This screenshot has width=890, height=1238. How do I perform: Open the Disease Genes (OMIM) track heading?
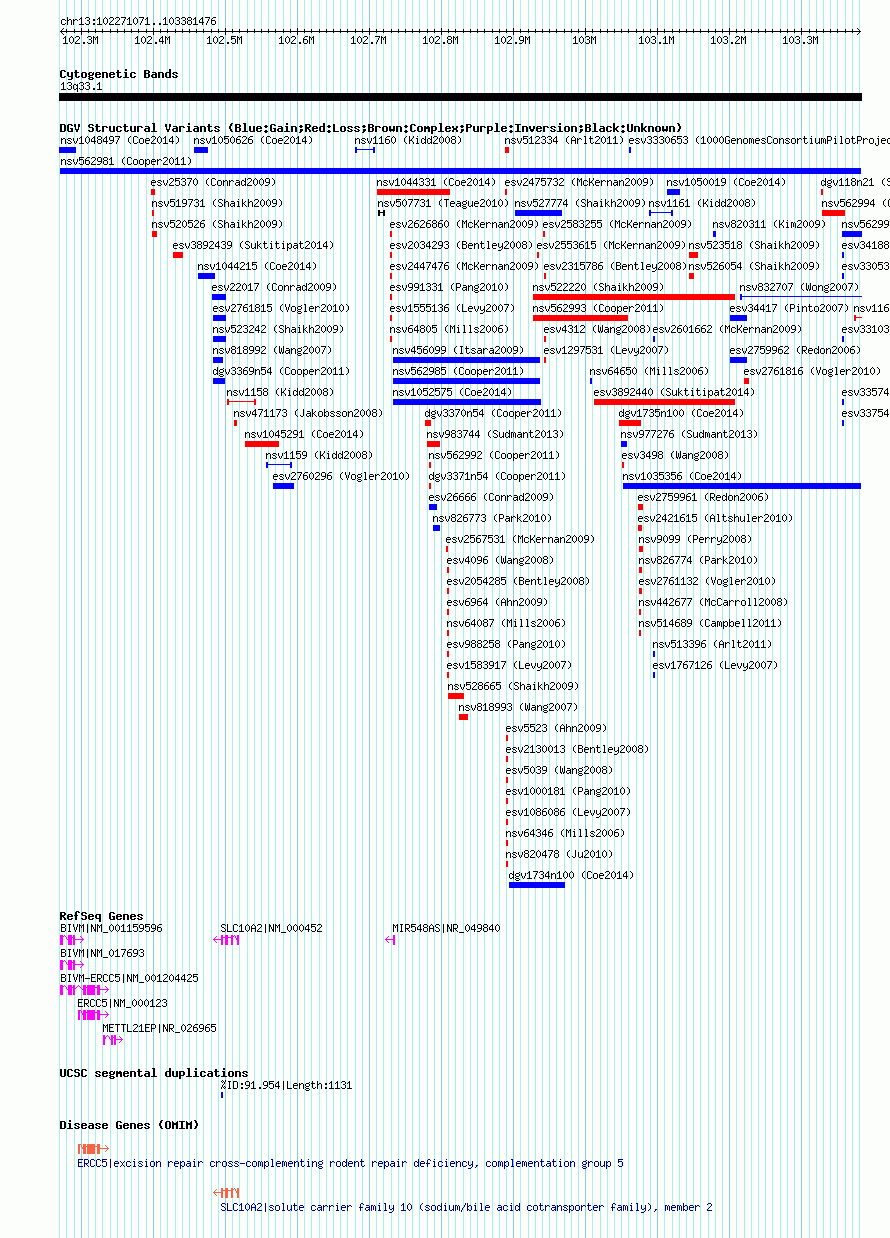[x=129, y=1125]
